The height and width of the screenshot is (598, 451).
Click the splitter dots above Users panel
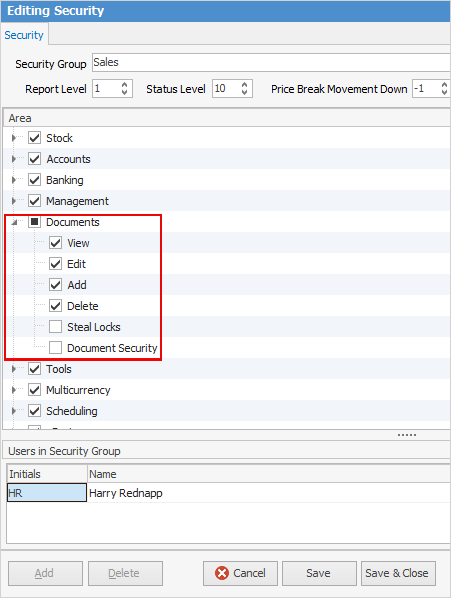click(407, 435)
